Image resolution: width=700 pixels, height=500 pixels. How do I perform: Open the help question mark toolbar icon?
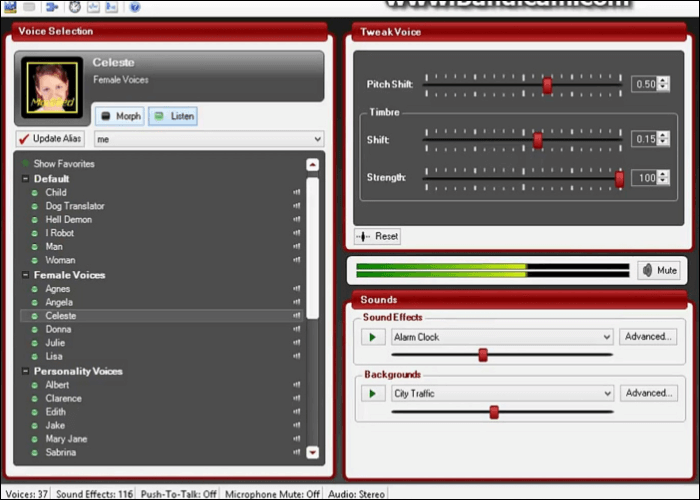tap(135, 7)
